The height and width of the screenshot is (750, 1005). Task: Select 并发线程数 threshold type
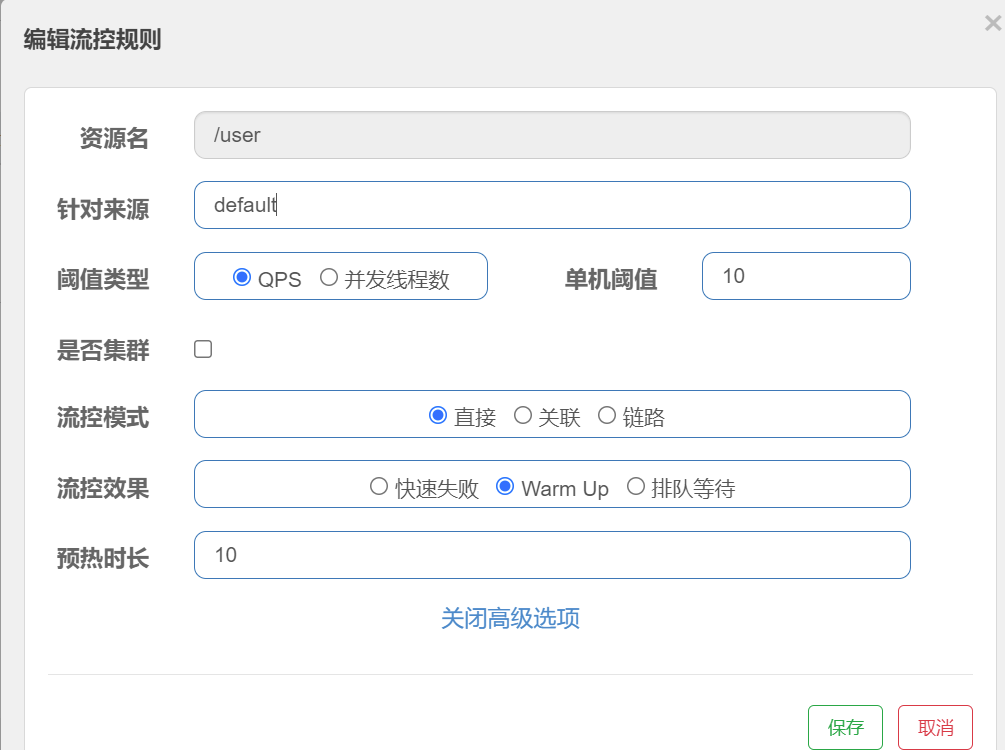click(329, 277)
